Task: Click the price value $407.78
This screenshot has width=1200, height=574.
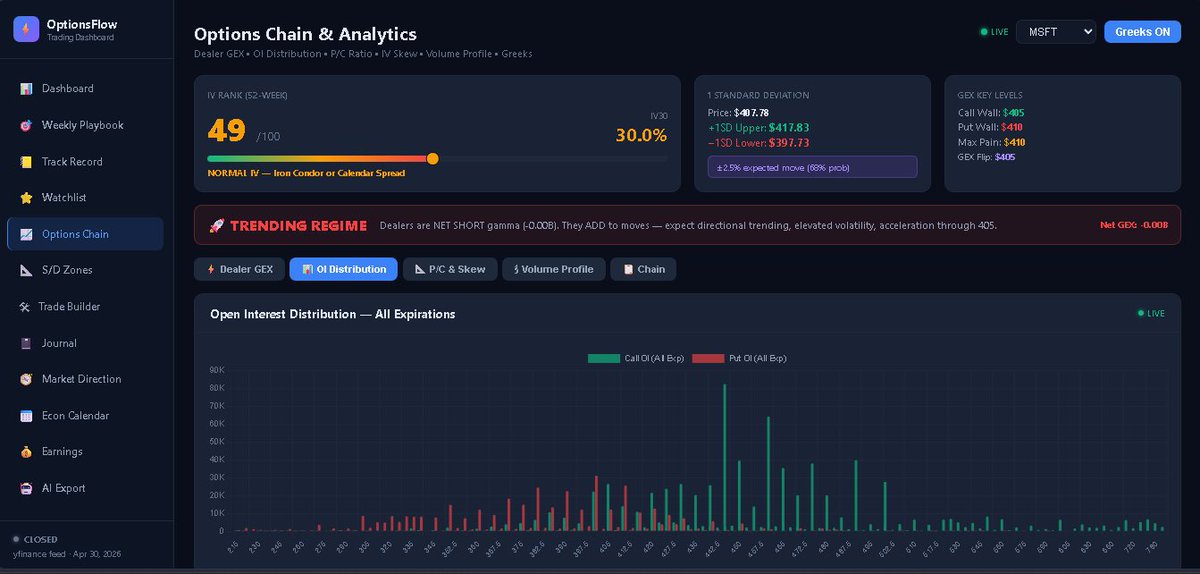Action: tap(751, 113)
